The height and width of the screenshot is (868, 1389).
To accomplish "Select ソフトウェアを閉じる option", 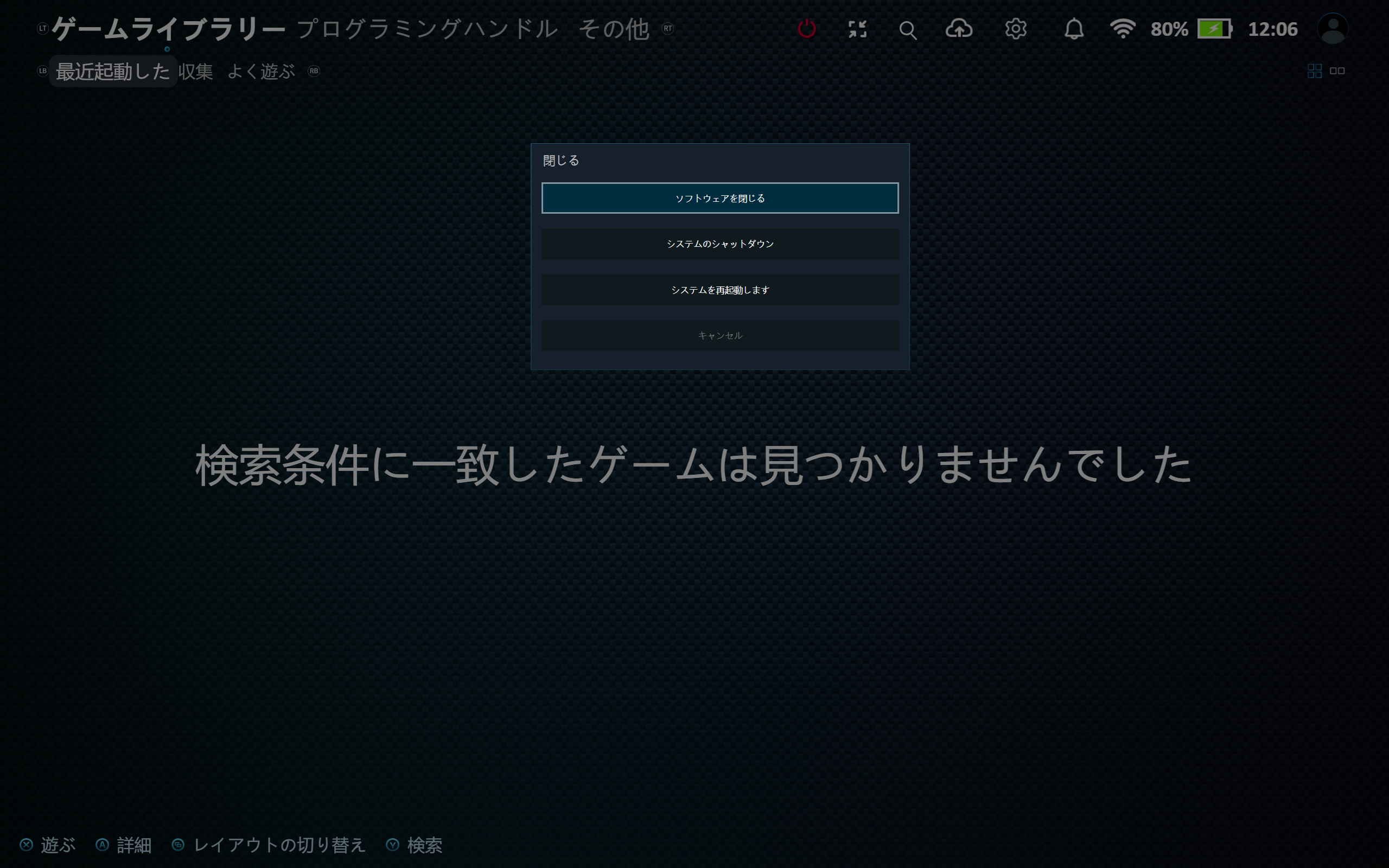I will 720,198.
